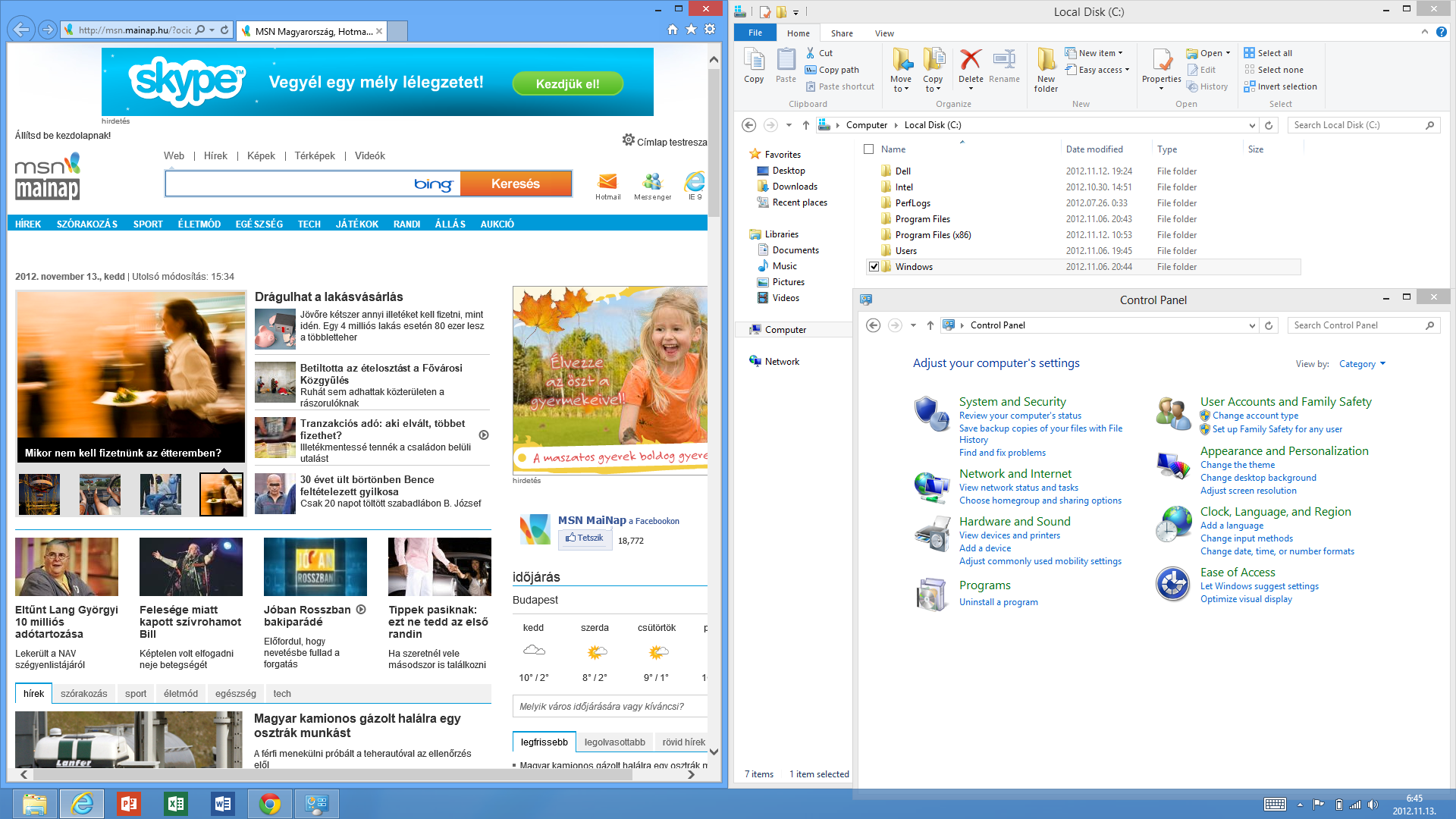Viewport: 1456px width, 819px height.
Task: Launch Excel from the taskbar
Action: tap(176, 804)
